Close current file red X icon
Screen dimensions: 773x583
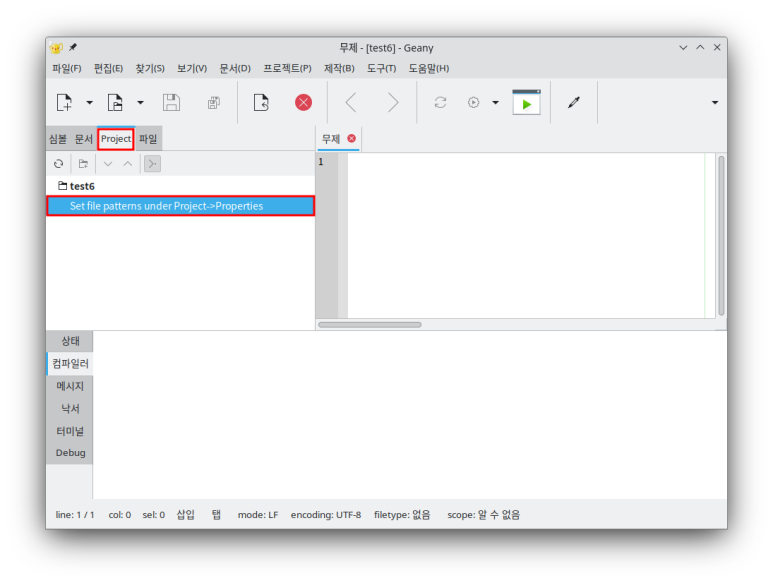point(303,103)
